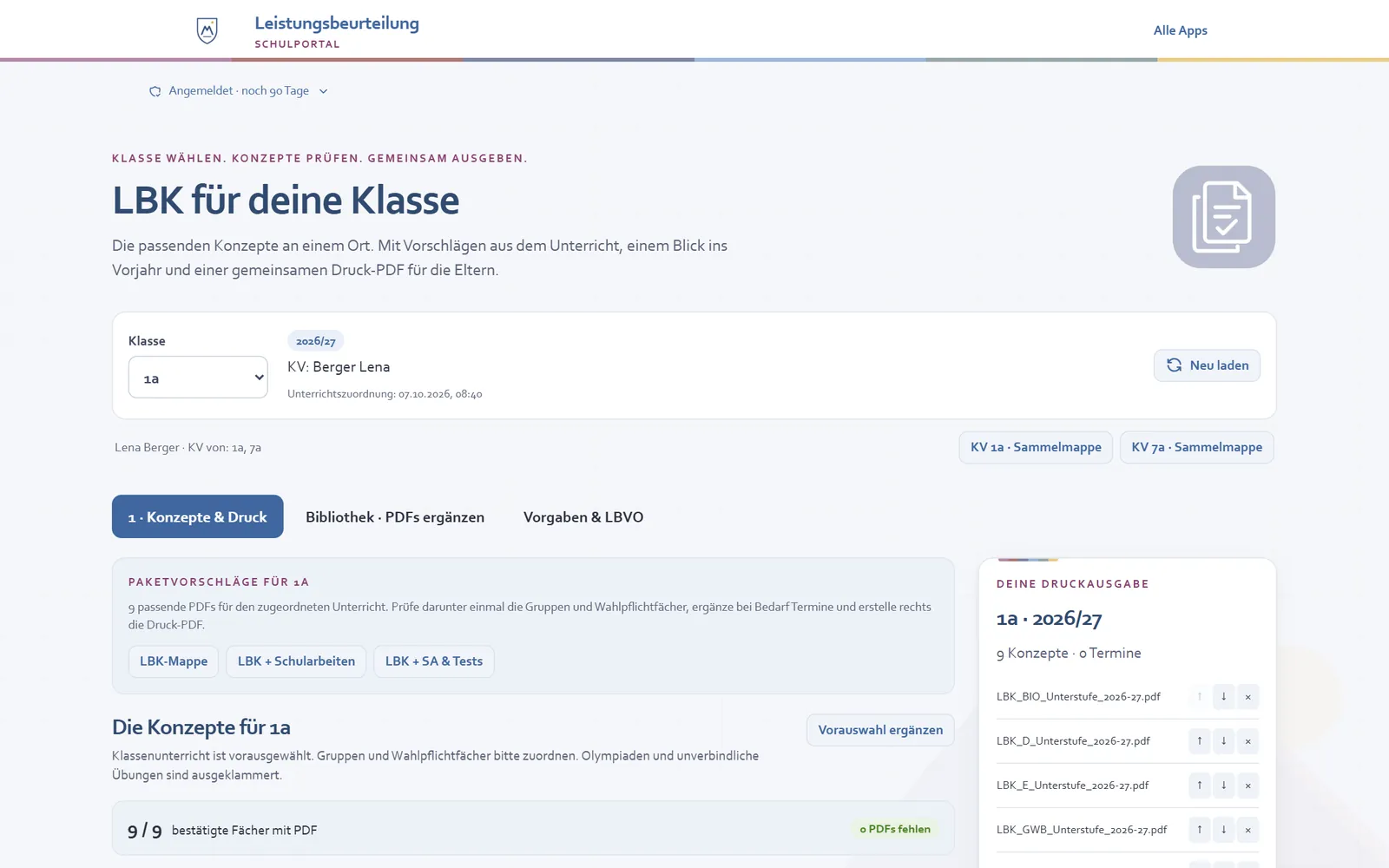Click file name LBK_E_Unterstufe_2026-27.pdf
Image resolution: width=1389 pixels, height=868 pixels.
pos(1072,785)
